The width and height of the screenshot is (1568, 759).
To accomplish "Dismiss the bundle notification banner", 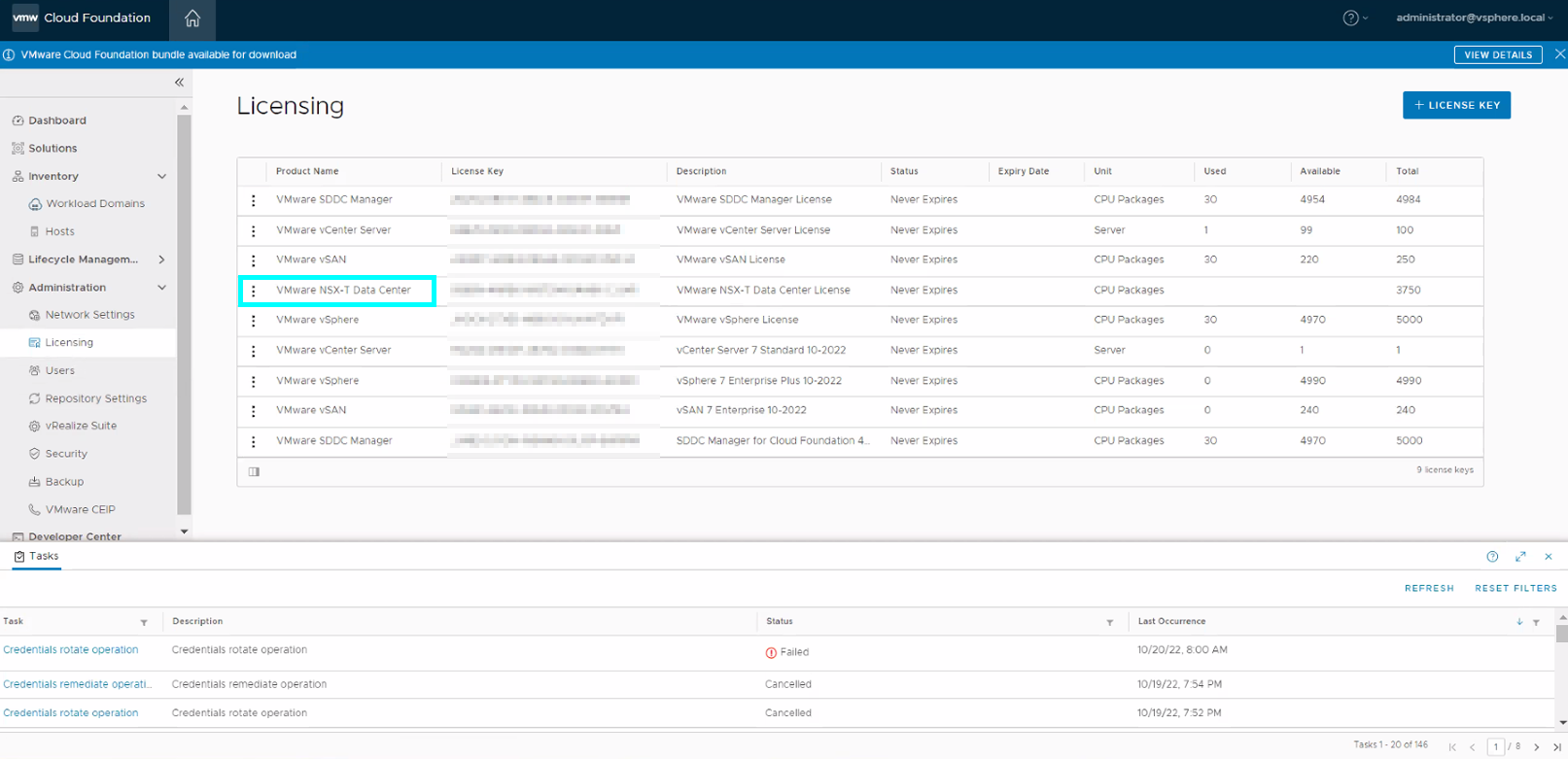I will click(x=1559, y=54).
